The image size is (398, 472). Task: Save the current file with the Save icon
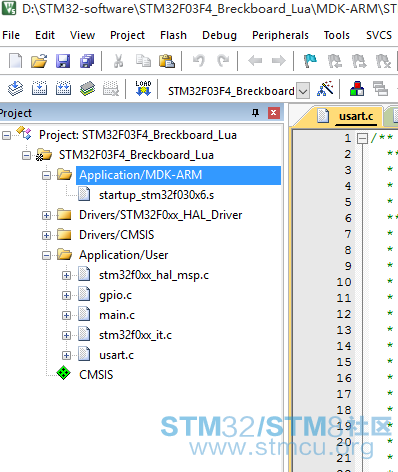pyautogui.click(x=63, y=61)
